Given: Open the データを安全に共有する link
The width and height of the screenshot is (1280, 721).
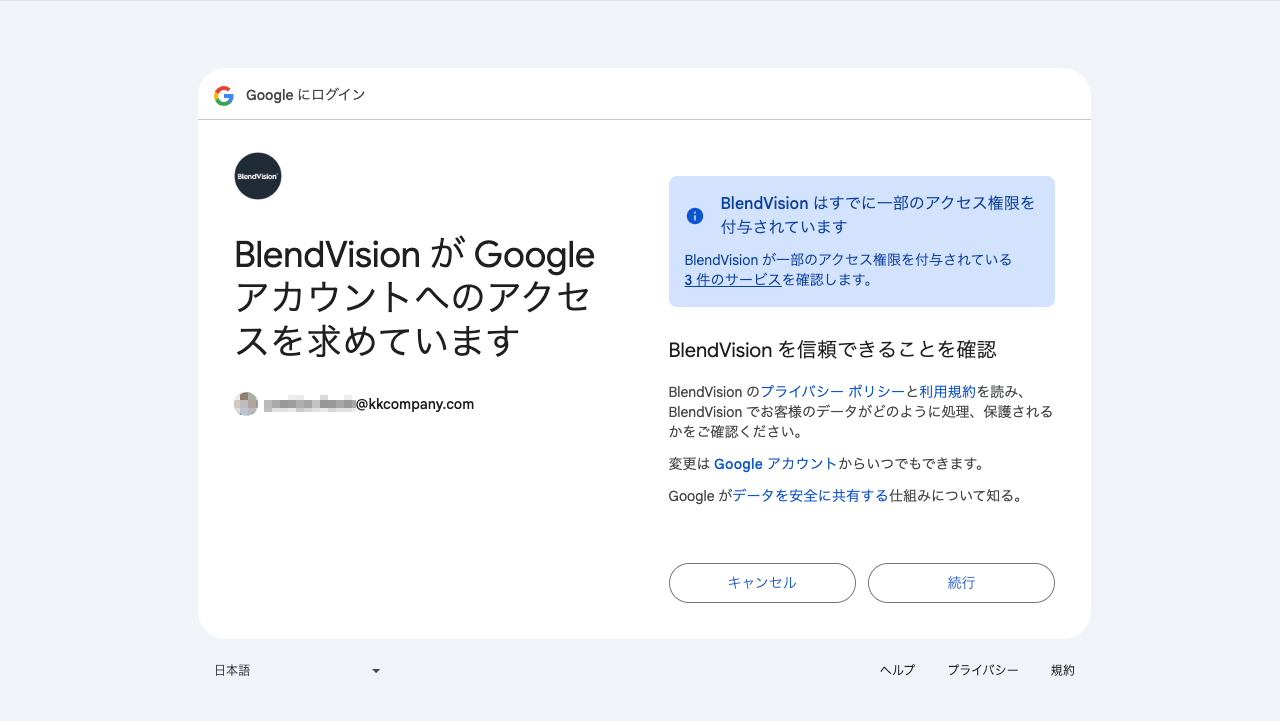Looking at the screenshot, I should coord(811,495).
